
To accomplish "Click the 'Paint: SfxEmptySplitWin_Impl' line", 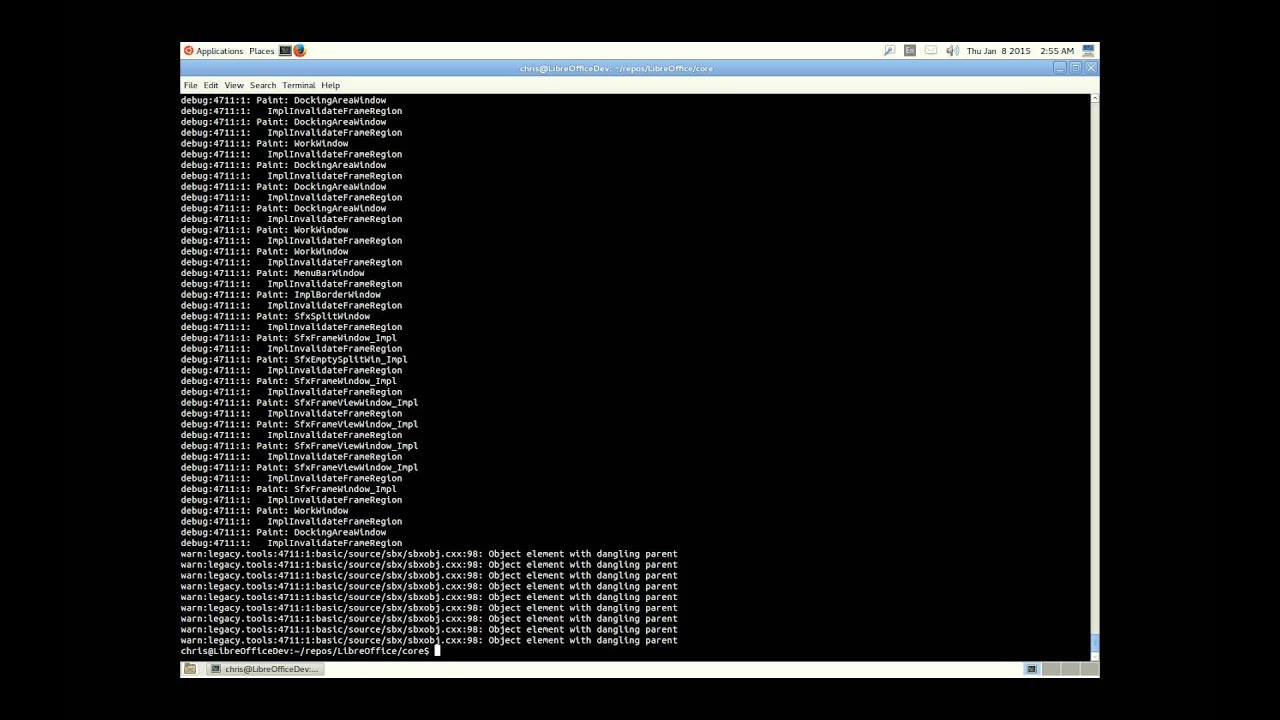I will pos(294,359).
